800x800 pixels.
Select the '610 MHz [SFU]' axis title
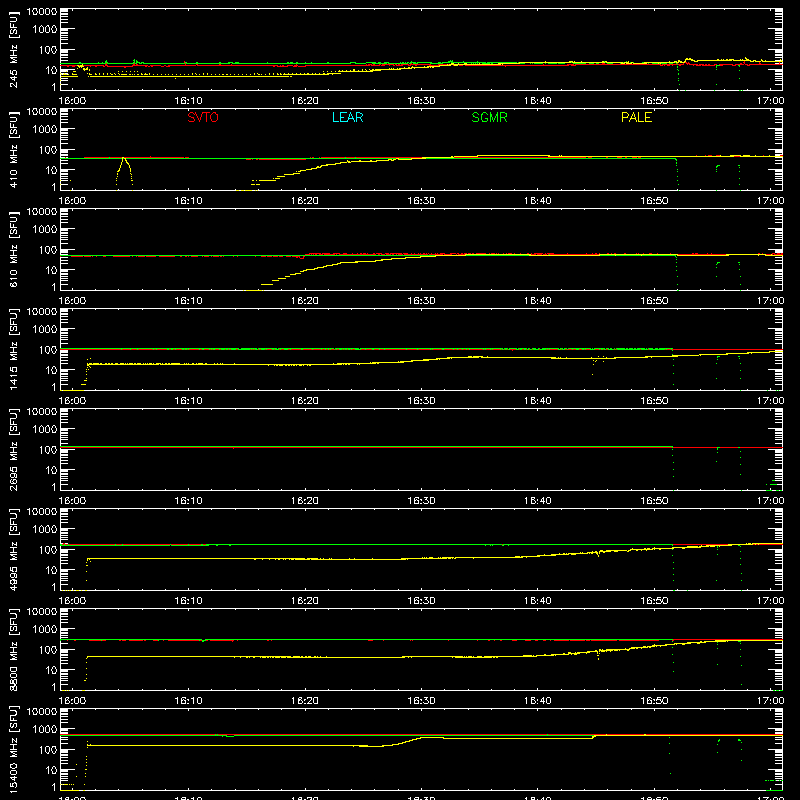tap(13, 249)
